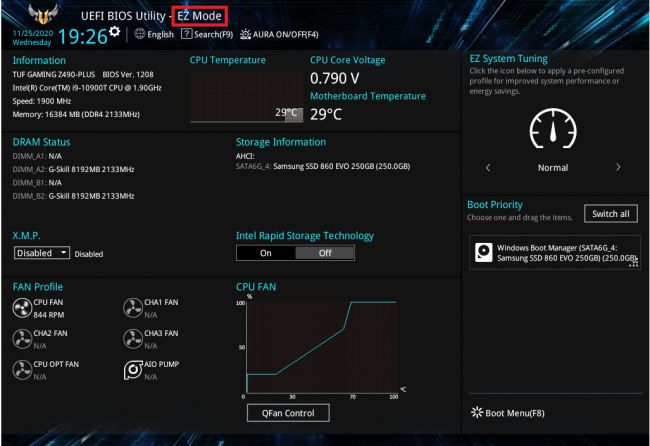This screenshot has width=650, height=446.
Task: Click the Boot Priority heading
Action: point(495,205)
